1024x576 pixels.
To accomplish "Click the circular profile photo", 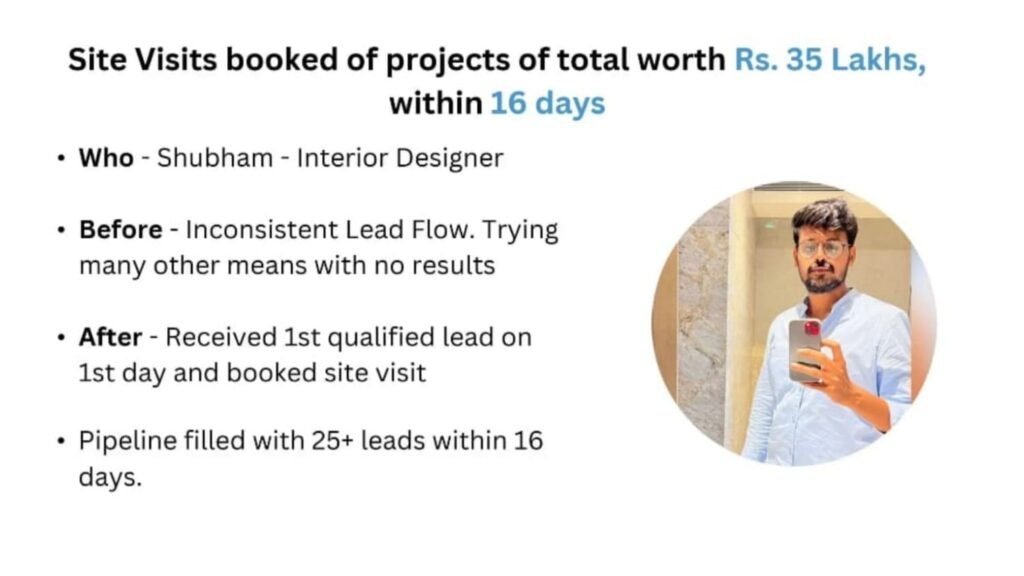I will pos(793,324).
